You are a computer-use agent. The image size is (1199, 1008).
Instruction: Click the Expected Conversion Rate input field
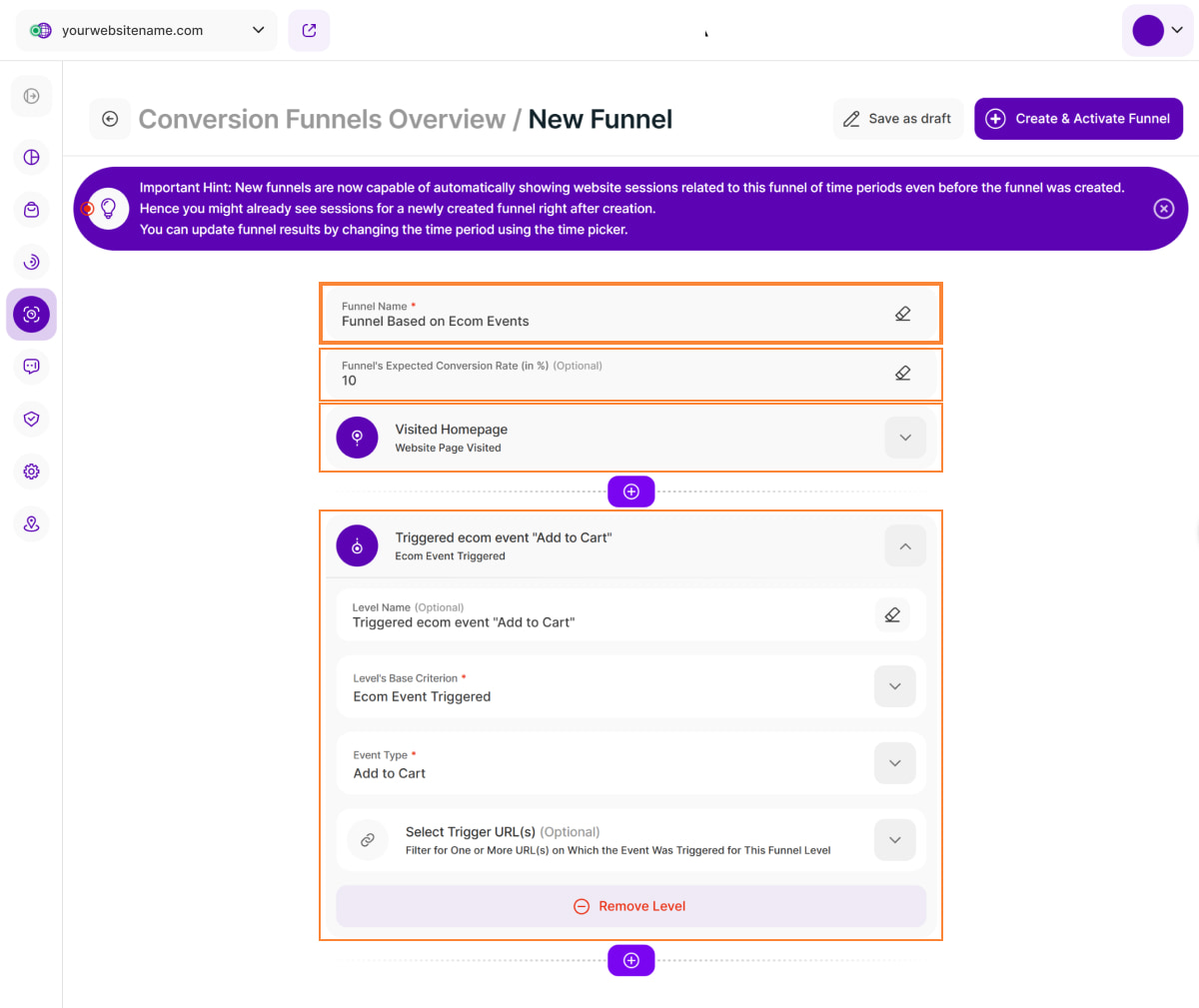599,380
